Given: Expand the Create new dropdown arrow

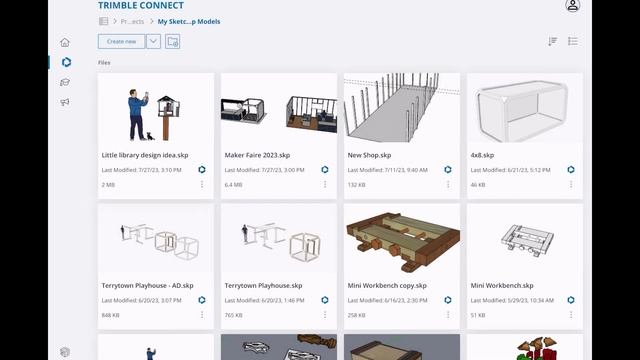Looking at the screenshot, I should click(153, 42).
